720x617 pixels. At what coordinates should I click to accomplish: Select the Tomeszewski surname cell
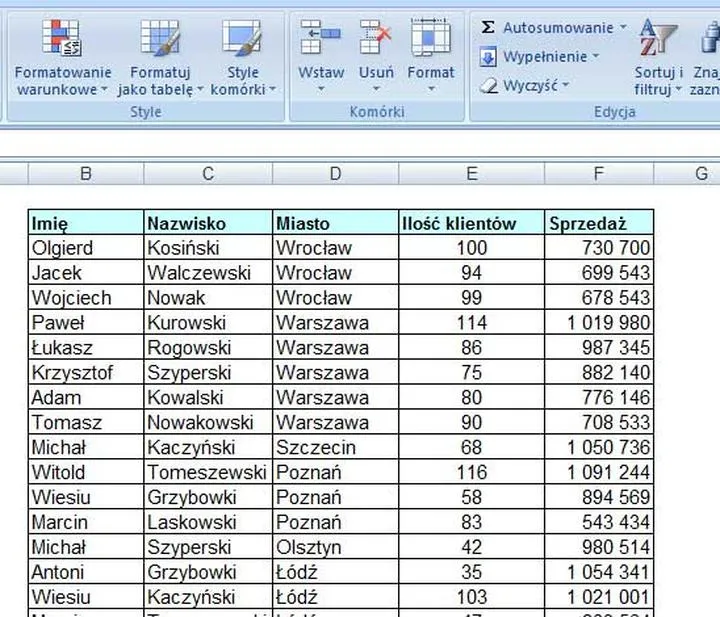[x=207, y=472]
